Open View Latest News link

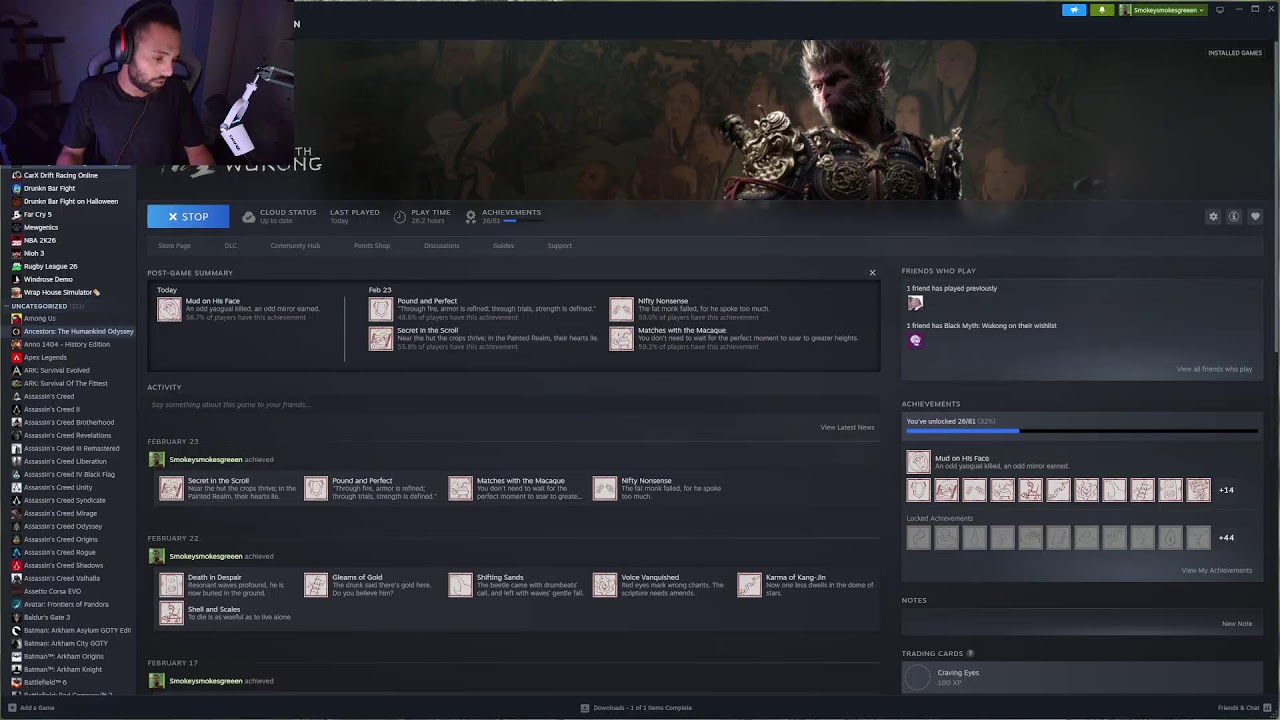tap(847, 427)
